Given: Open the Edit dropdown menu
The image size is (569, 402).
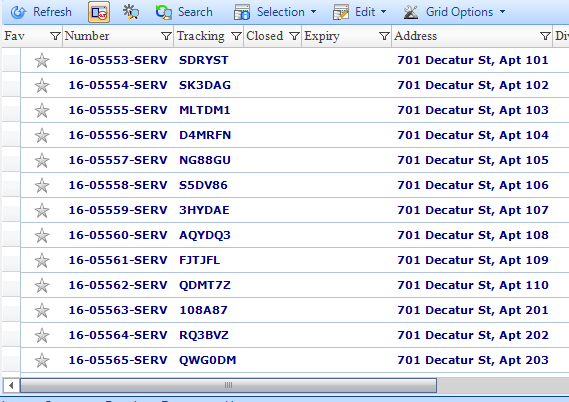Looking at the screenshot, I should pyautogui.click(x=360, y=12).
